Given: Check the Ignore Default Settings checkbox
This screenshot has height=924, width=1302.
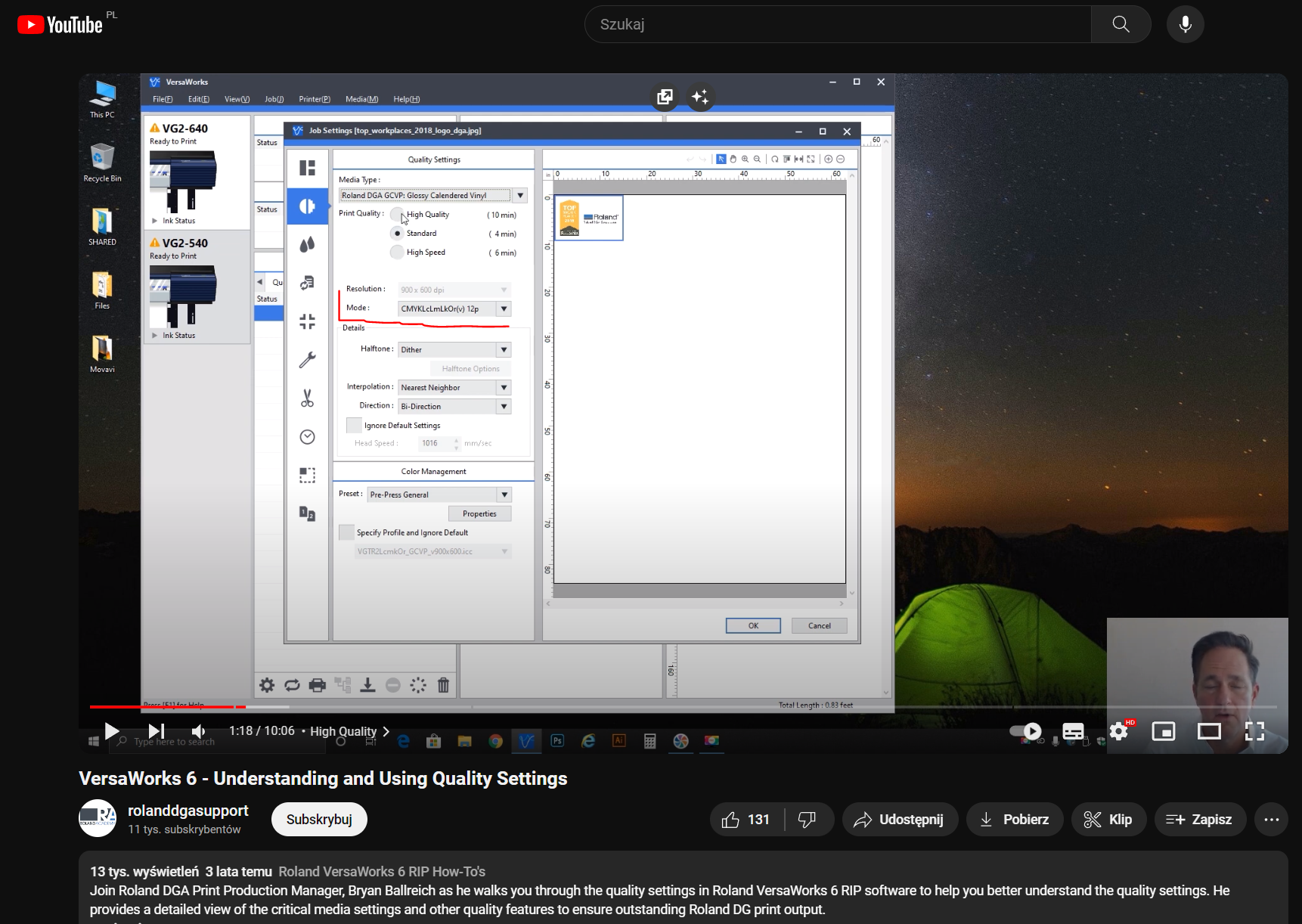Looking at the screenshot, I should [x=354, y=425].
